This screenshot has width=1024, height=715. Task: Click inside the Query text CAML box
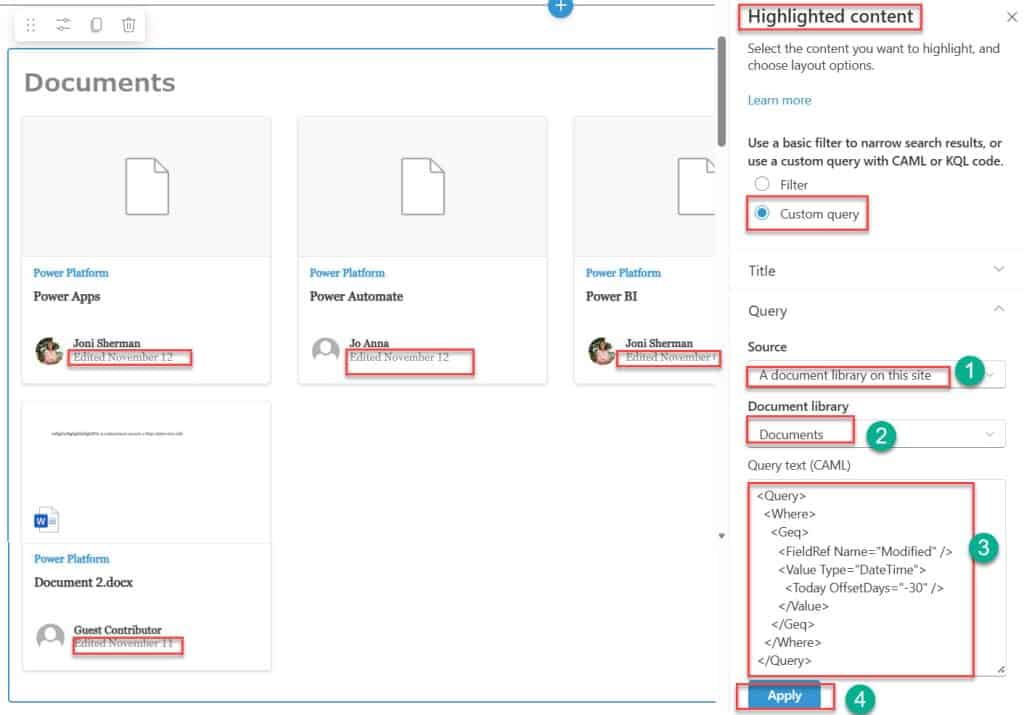(x=876, y=578)
